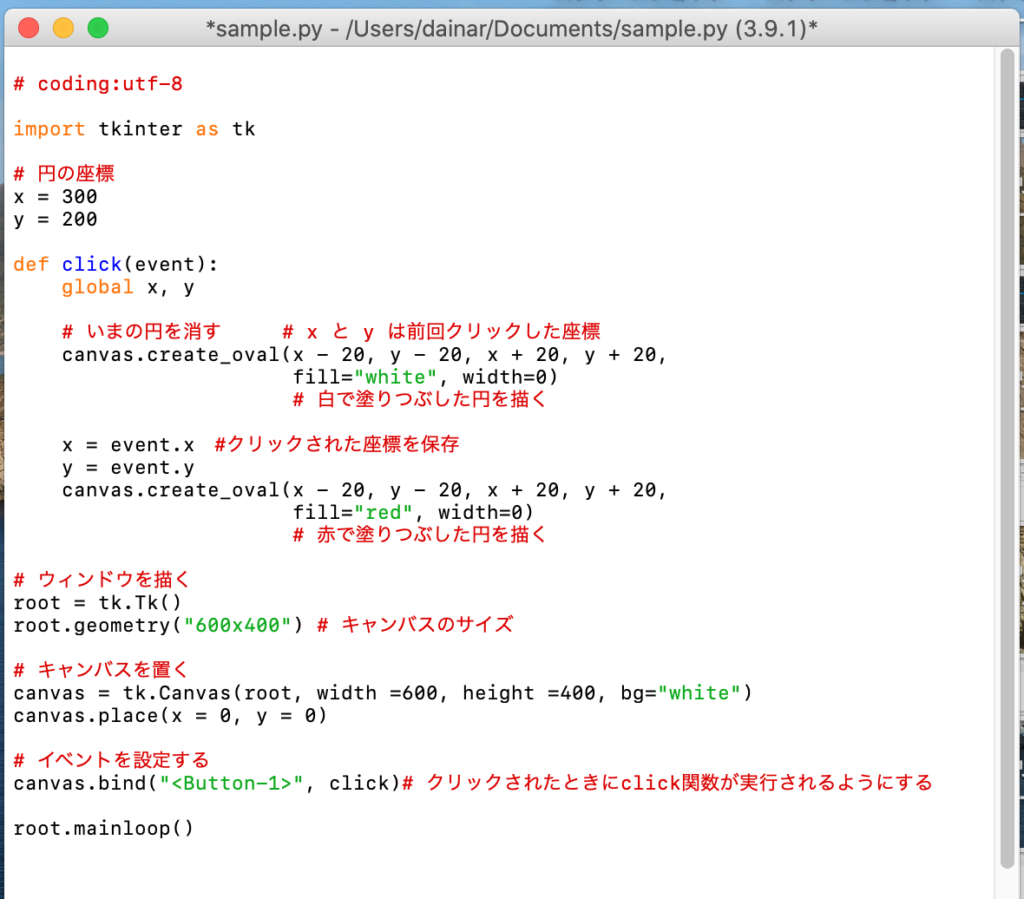1024x899 pixels.
Task: Click the "y = event.y" line
Action: 128,467
